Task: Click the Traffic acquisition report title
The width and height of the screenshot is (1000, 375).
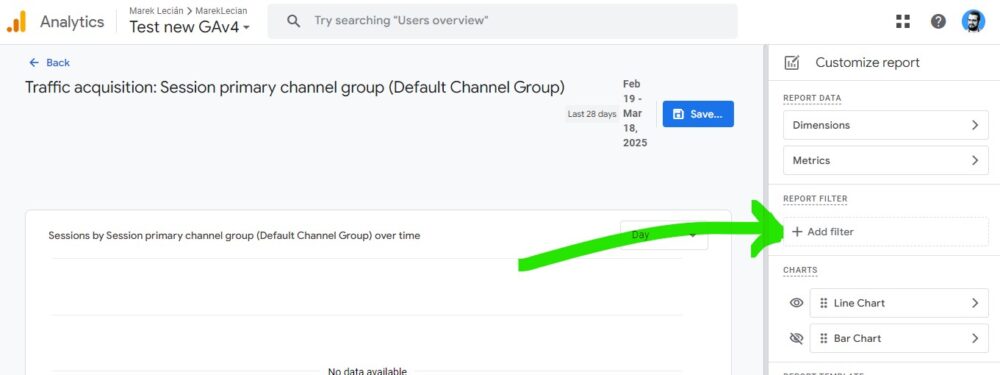Action: [x=295, y=87]
